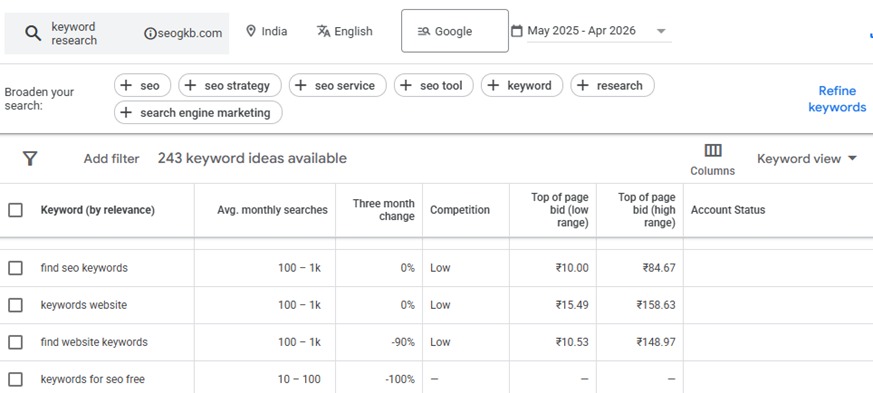The height and width of the screenshot is (393, 873).
Task: Sort by Three month change column
Action: click(x=384, y=210)
